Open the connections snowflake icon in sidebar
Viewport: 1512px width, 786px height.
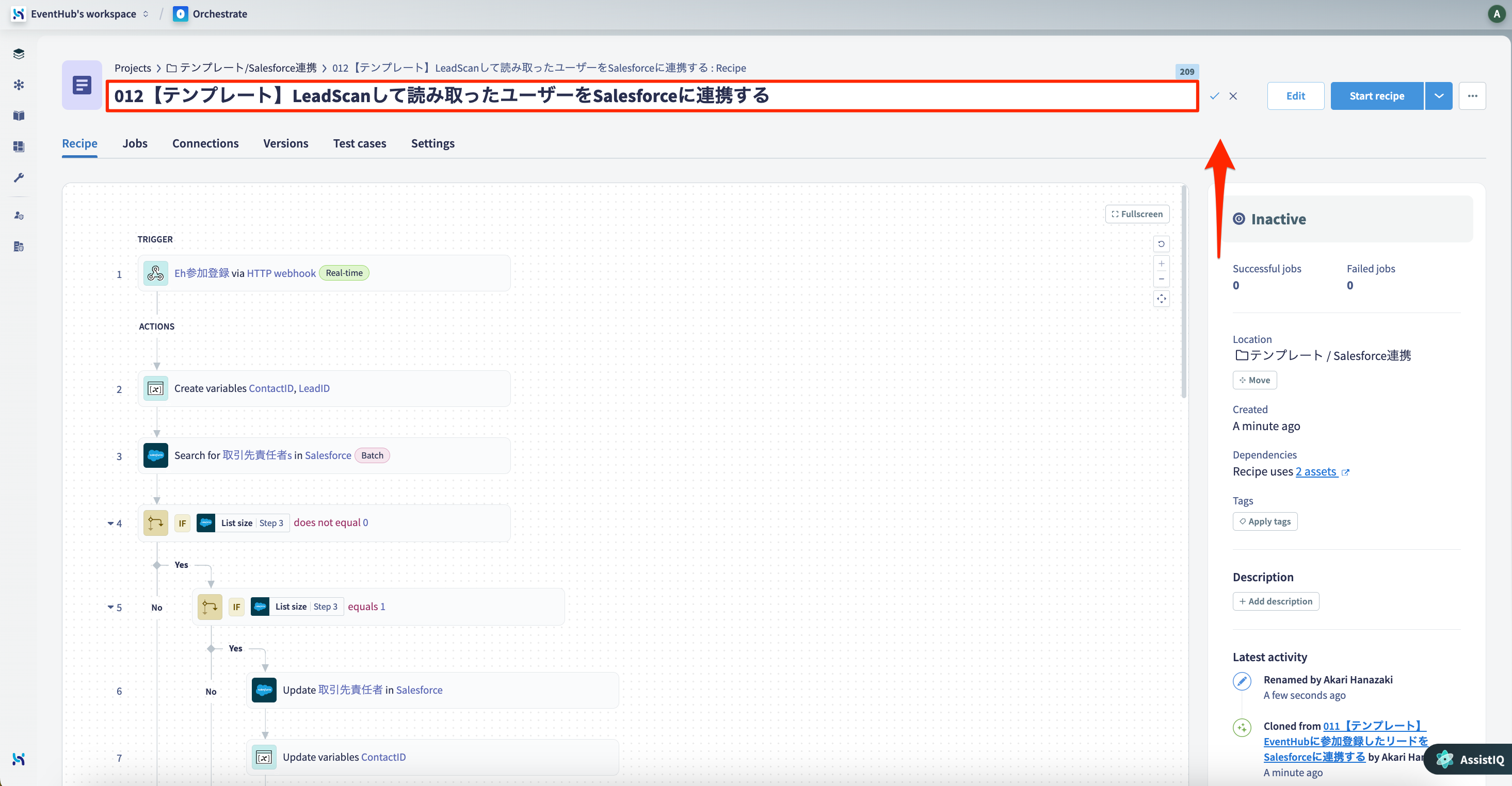tap(19, 85)
